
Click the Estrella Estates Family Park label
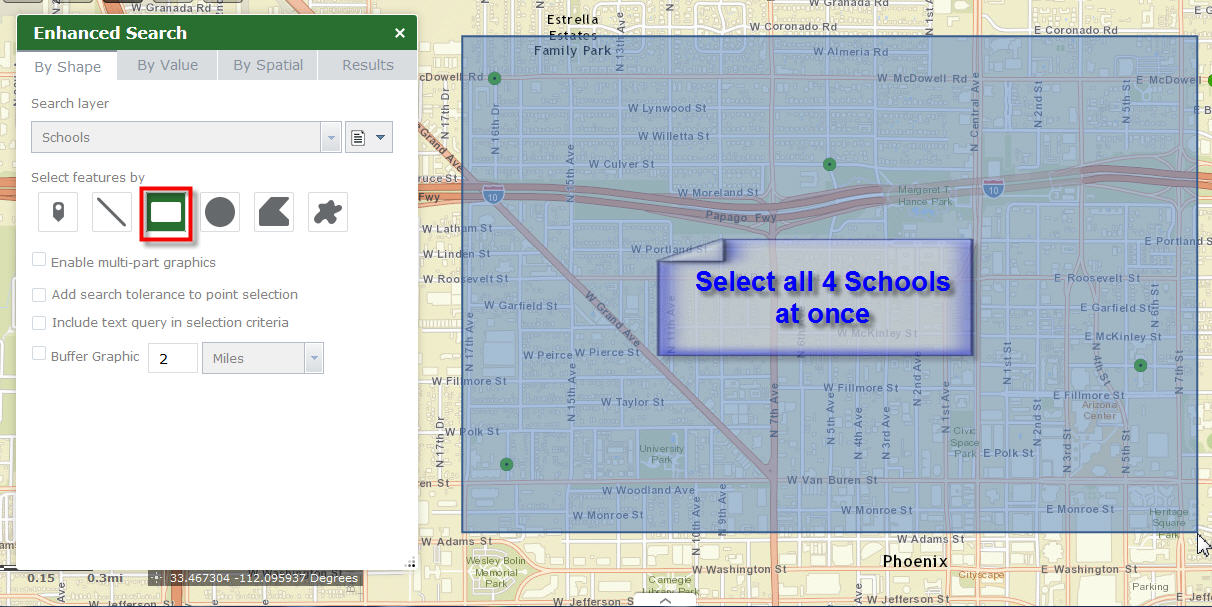click(572, 35)
